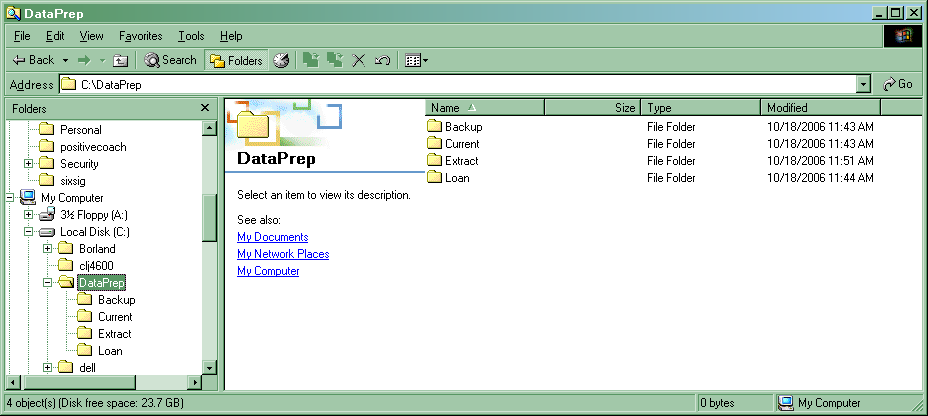Select positivecoach folder in tree

[93, 147]
